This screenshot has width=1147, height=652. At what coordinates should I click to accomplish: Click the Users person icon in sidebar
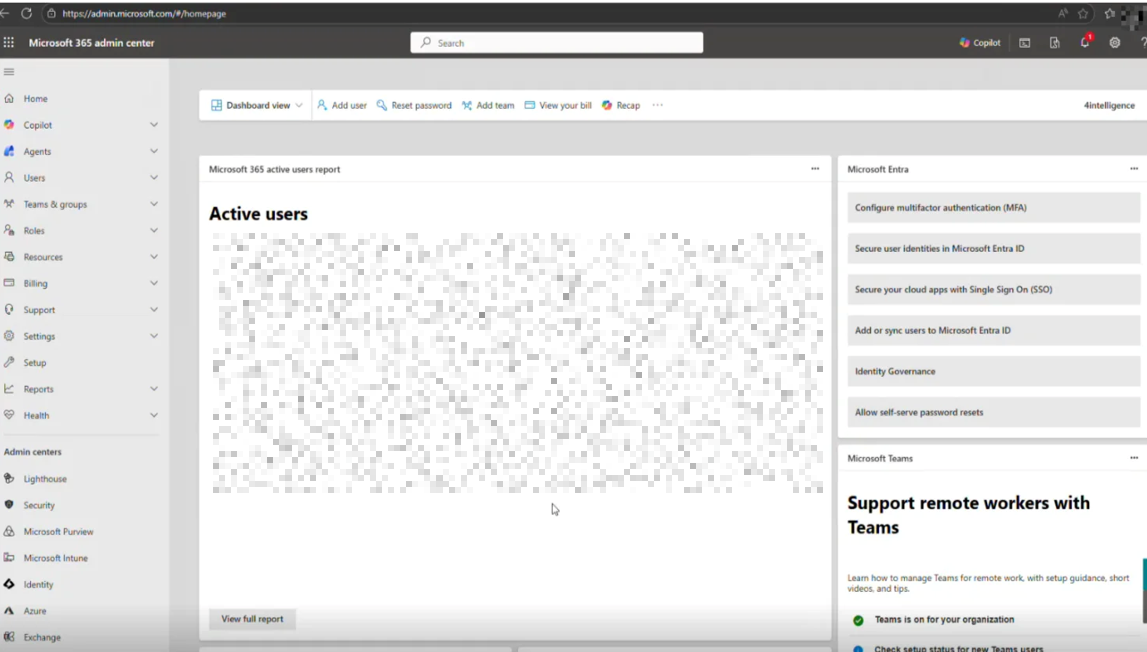pos(9,177)
